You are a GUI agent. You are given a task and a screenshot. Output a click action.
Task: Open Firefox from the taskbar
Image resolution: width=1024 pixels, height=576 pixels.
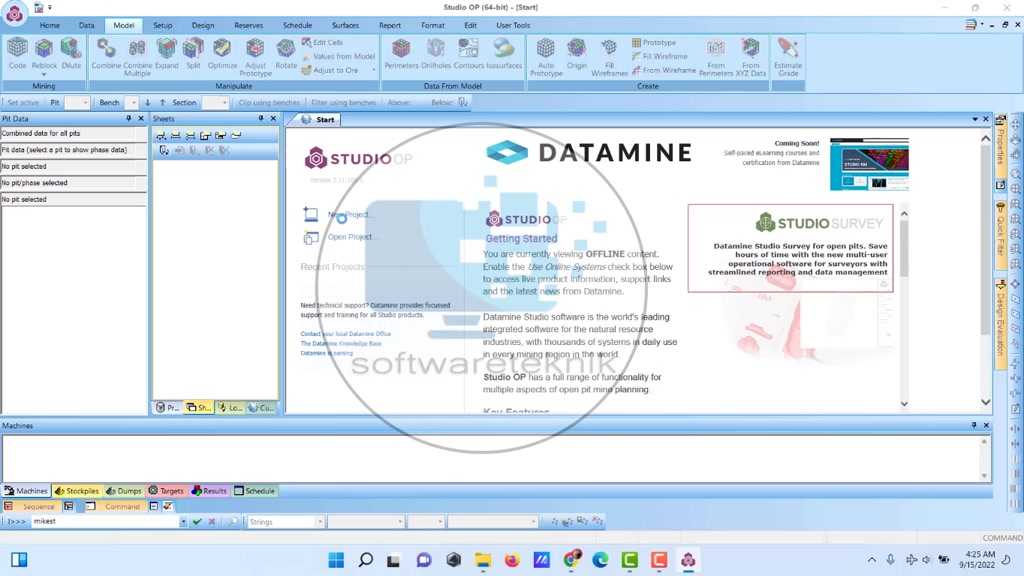pyautogui.click(x=512, y=560)
